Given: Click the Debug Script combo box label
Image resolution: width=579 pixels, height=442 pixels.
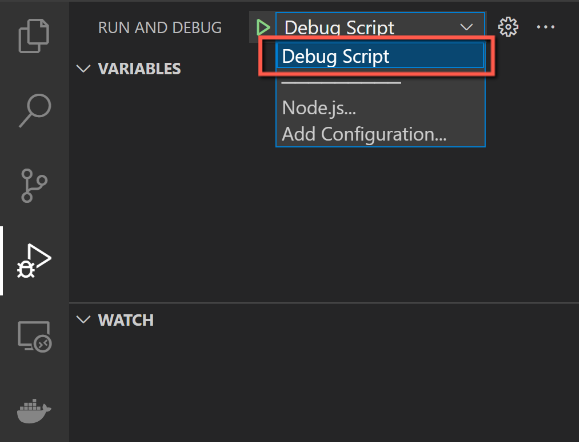Looking at the screenshot, I should click(339, 27).
